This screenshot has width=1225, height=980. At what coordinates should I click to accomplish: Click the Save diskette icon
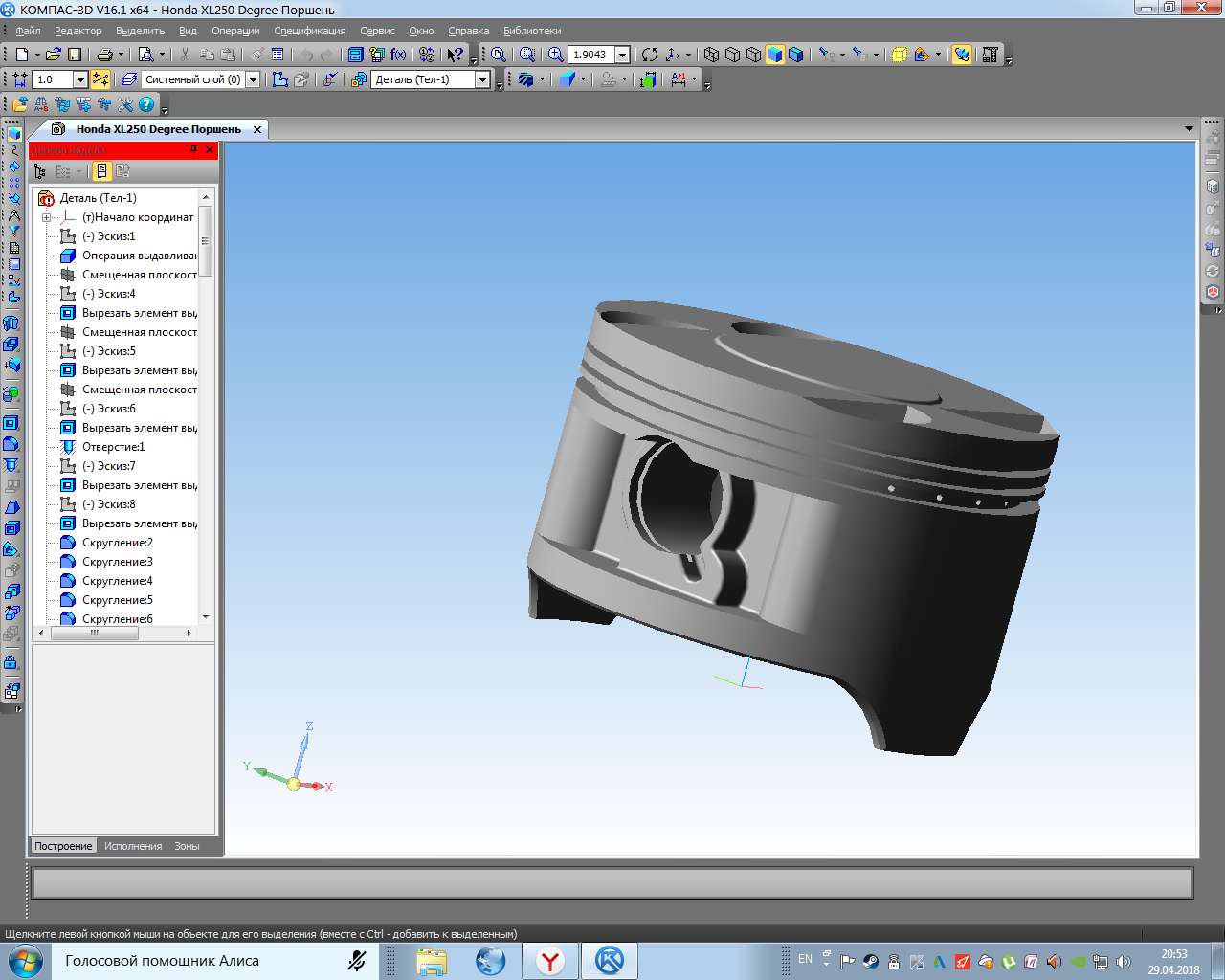click(75, 55)
